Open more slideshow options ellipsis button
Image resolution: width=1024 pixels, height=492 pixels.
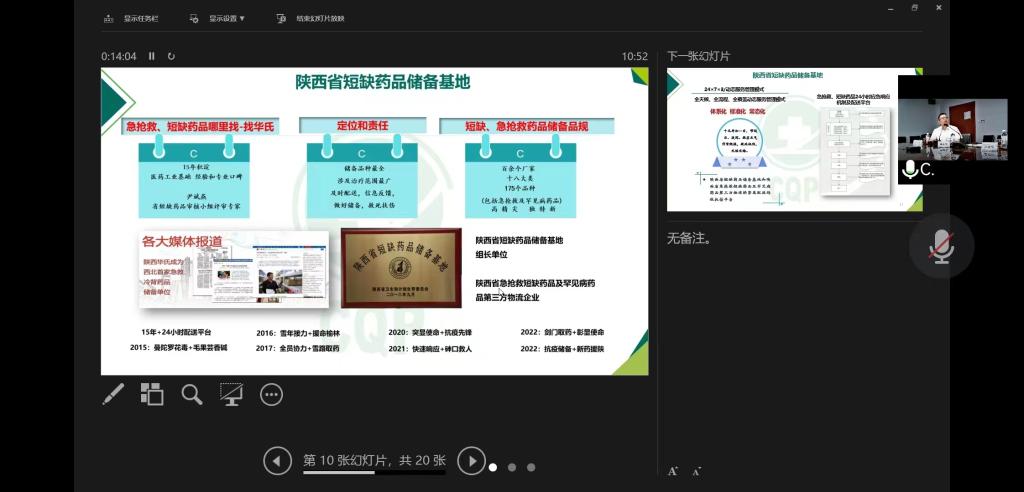tap(272, 394)
